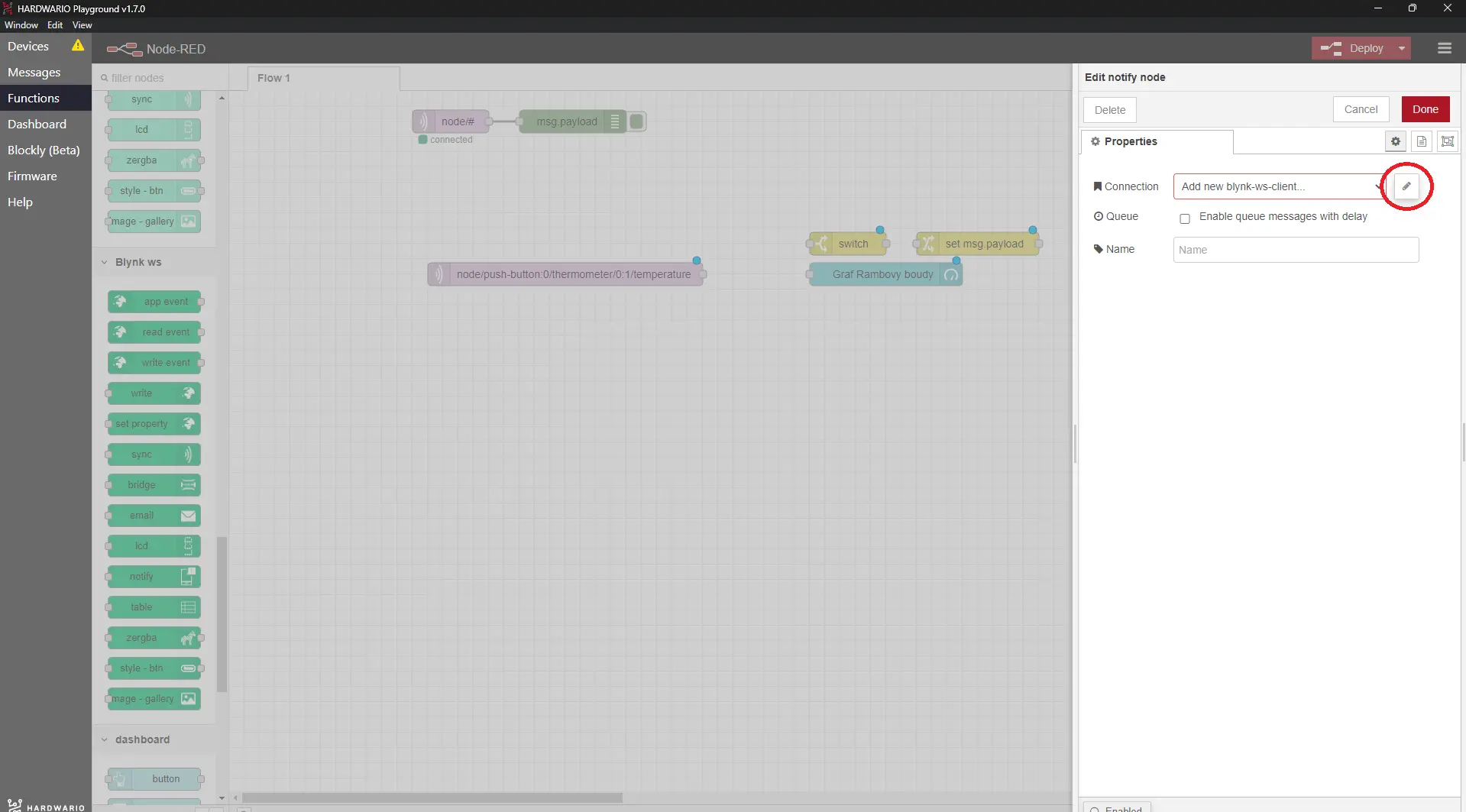Open the Functions section in sidebar
Viewport: 1466px width, 812px height.
[x=46, y=99]
